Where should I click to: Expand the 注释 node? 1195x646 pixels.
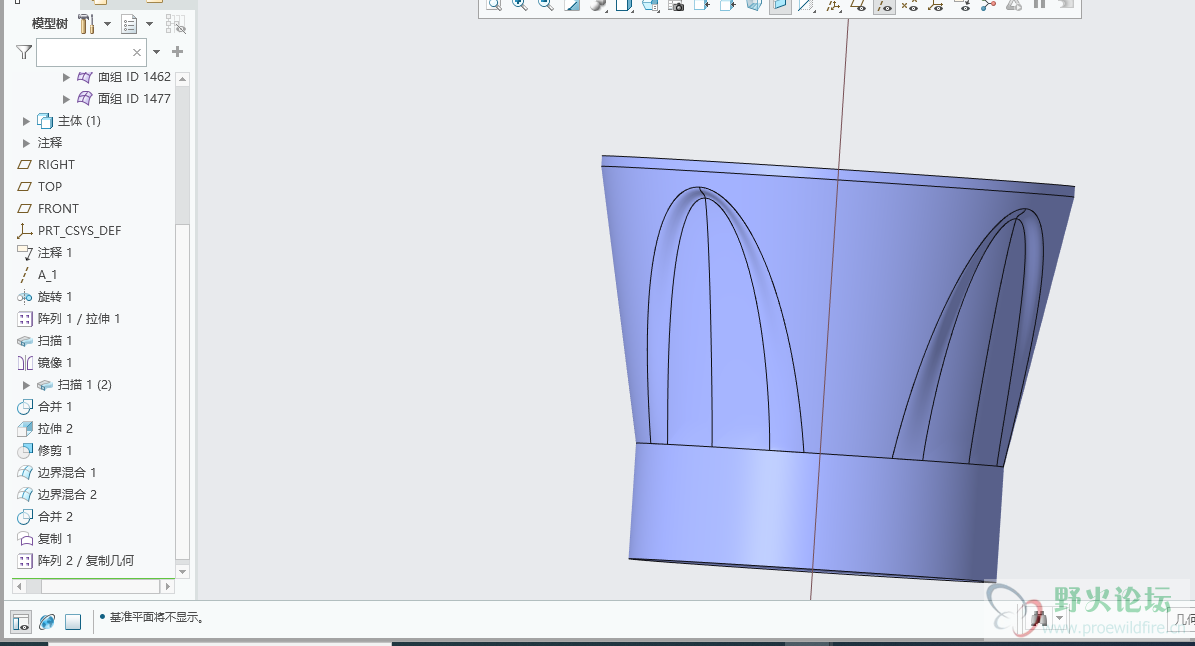pyautogui.click(x=27, y=143)
